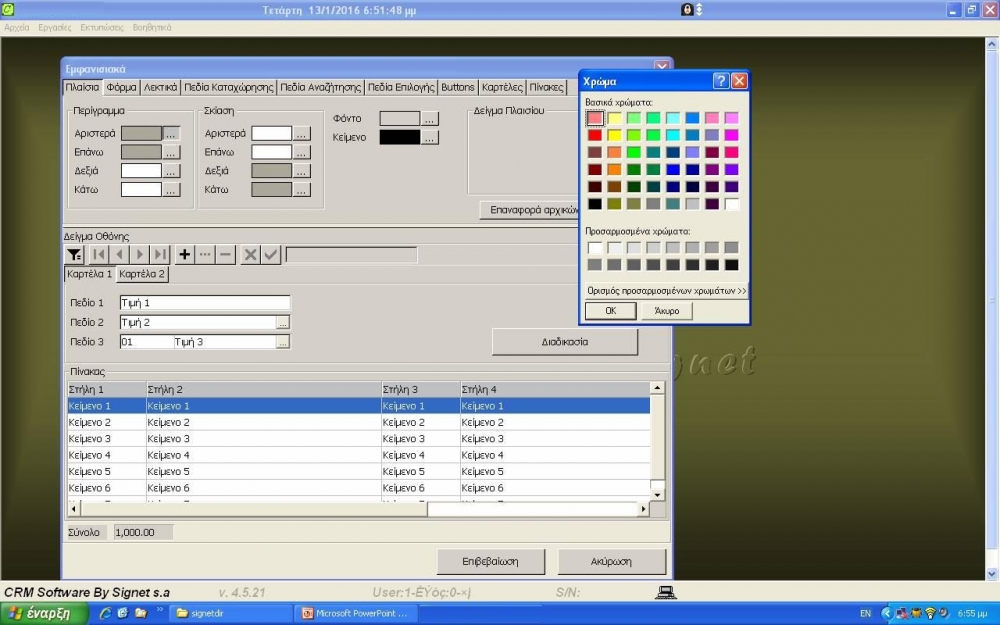
Task: Confirm edit with checkmark toolbar icon
Action: pos(271,254)
